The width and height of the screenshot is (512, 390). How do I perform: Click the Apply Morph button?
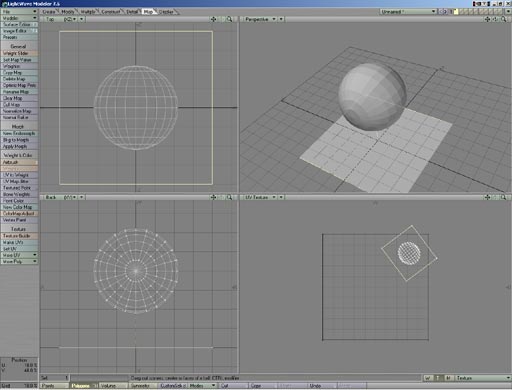point(19,146)
